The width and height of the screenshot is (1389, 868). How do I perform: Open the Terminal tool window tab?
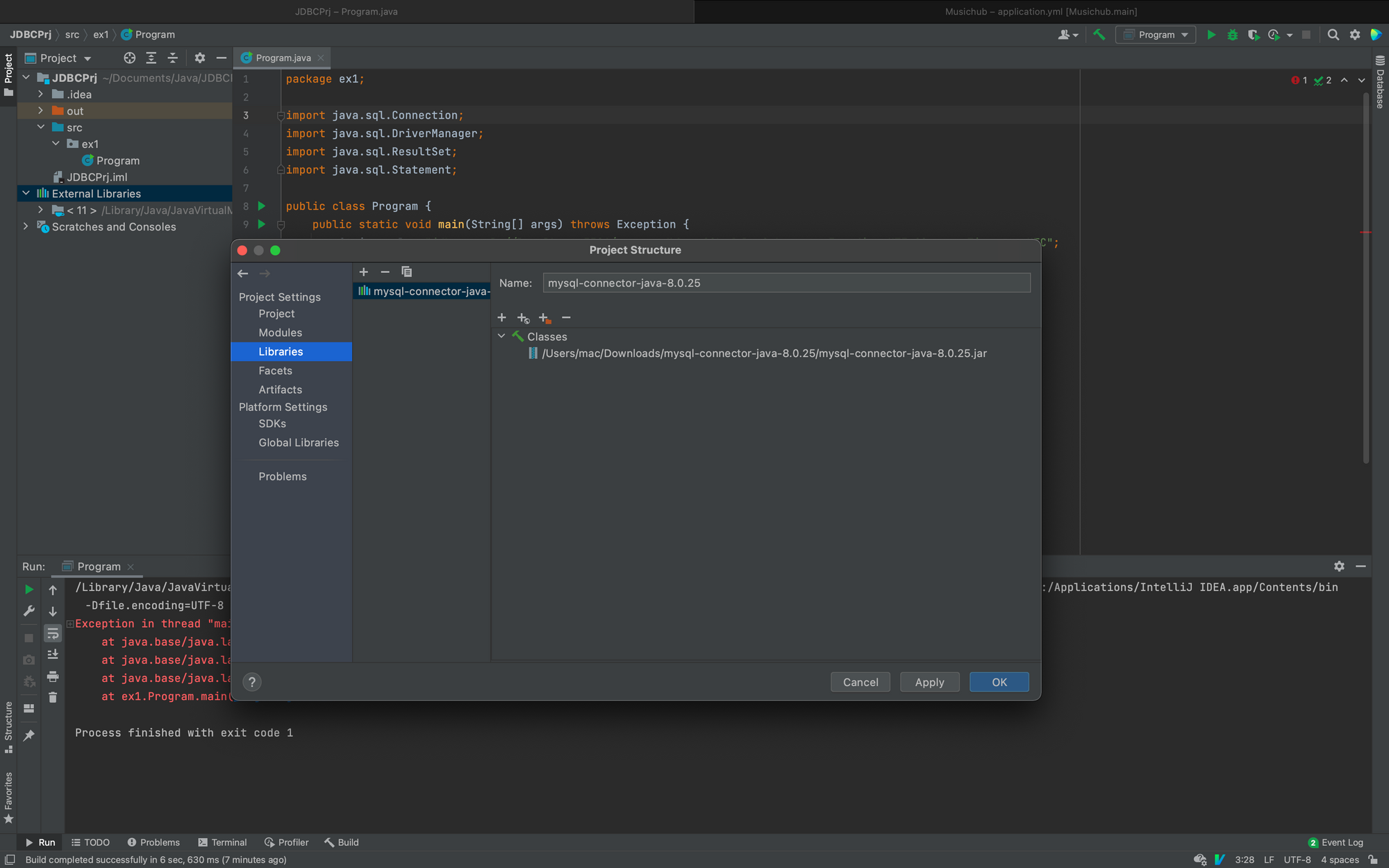point(222,842)
